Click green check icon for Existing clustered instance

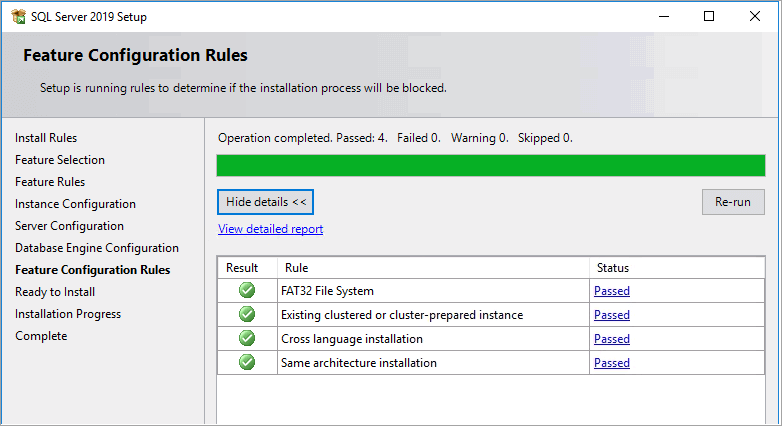[247, 314]
